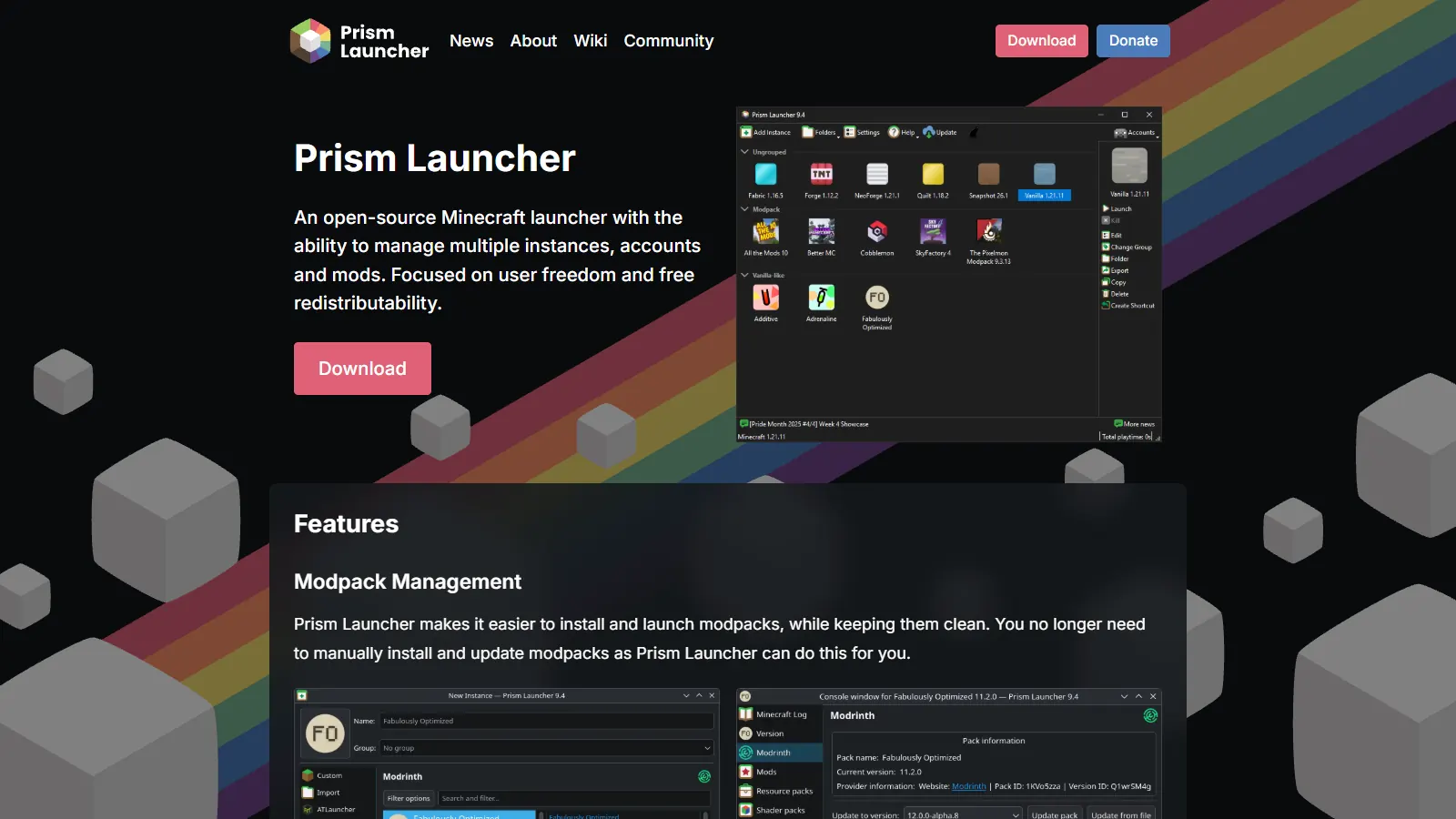The height and width of the screenshot is (819, 1456).
Task: Collapse the Vanilla-like instance group
Action: click(x=744, y=275)
